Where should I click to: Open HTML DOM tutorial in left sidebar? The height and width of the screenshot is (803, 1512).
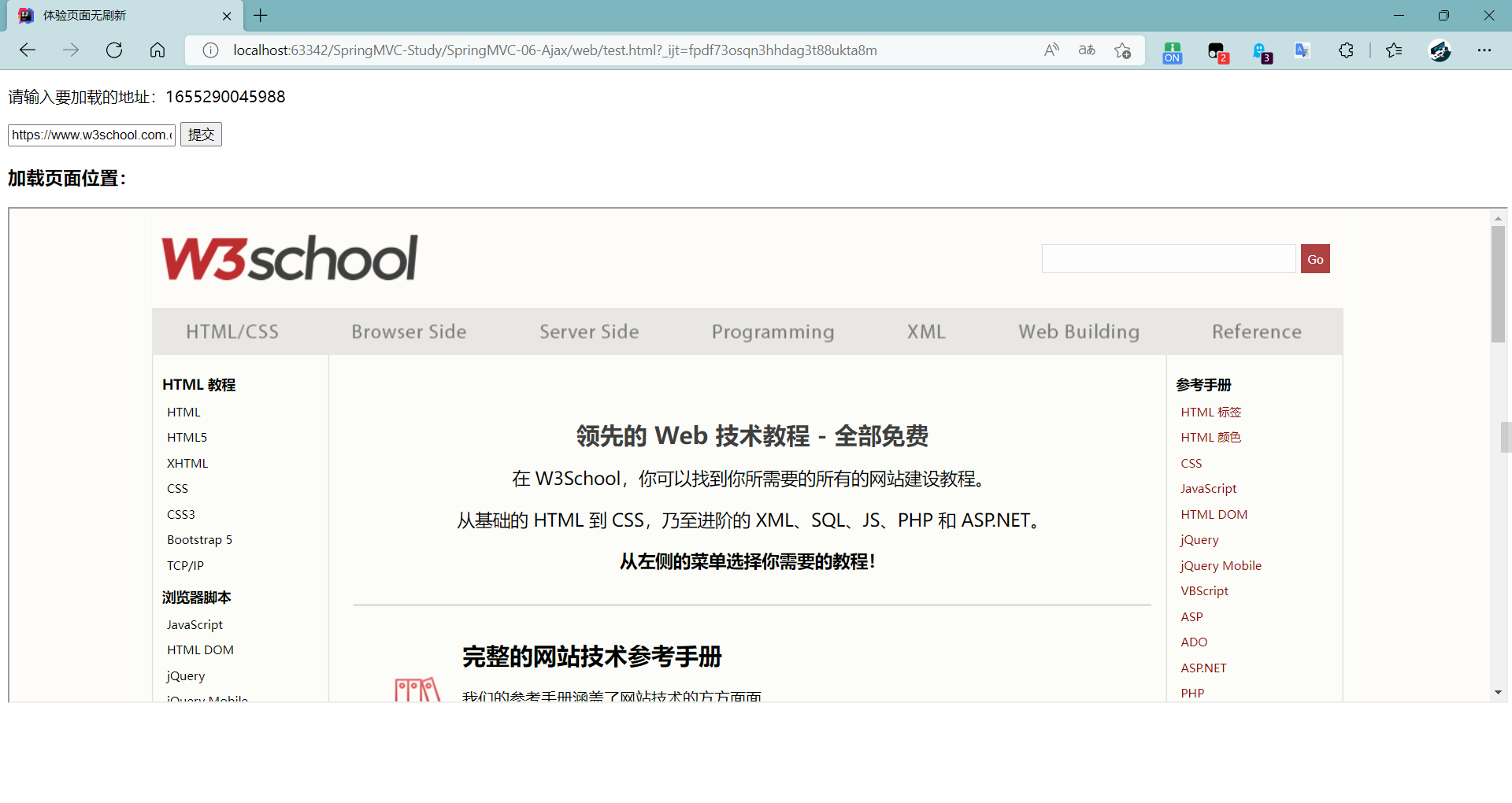pos(200,649)
